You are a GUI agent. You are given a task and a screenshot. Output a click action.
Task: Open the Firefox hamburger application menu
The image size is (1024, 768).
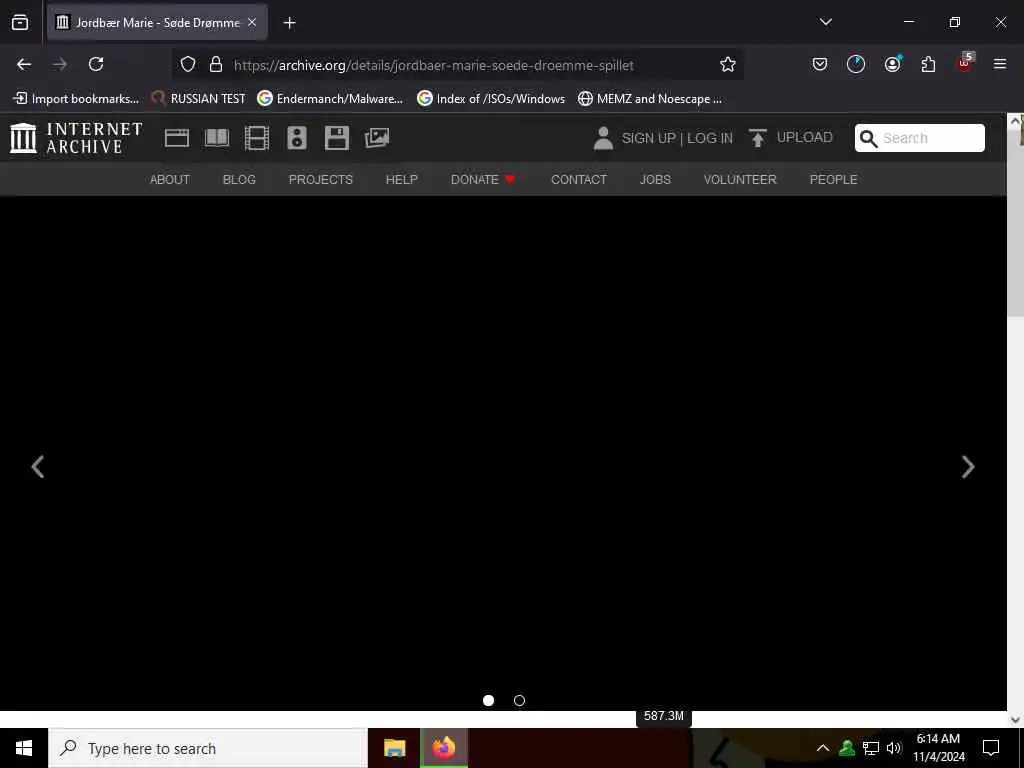pyautogui.click(x=1000, y=64)
